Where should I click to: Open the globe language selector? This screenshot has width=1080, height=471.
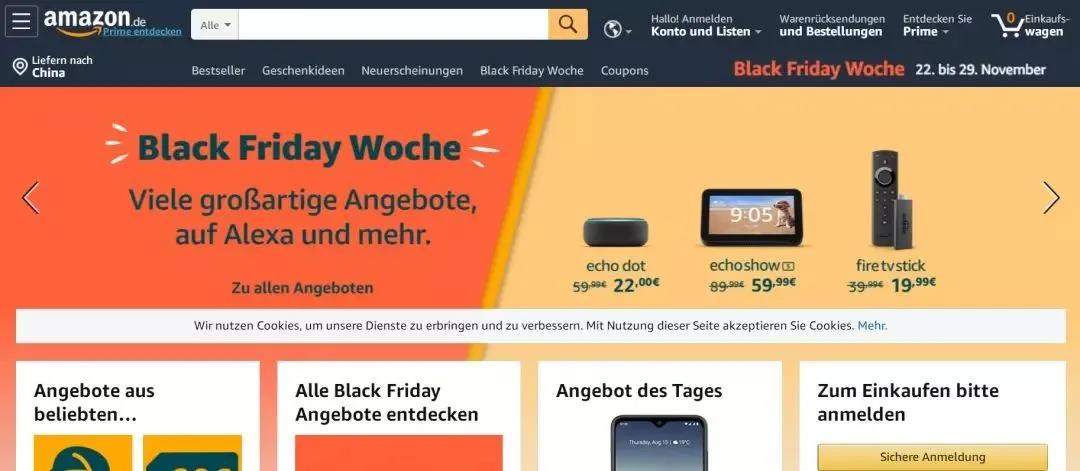pyautogui.click(x=618, y=29)
